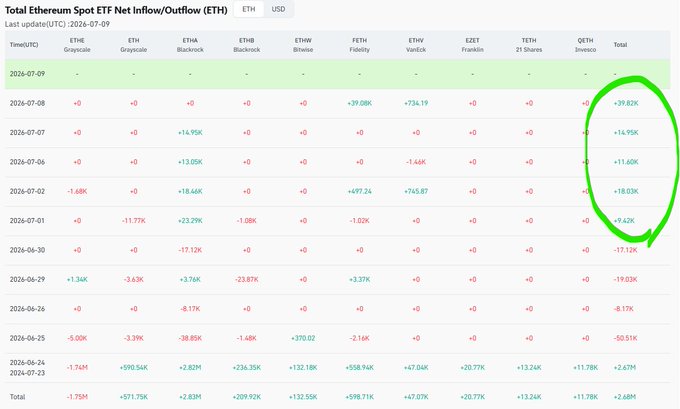Click the +23.29K ETHA value

(190, 221)
